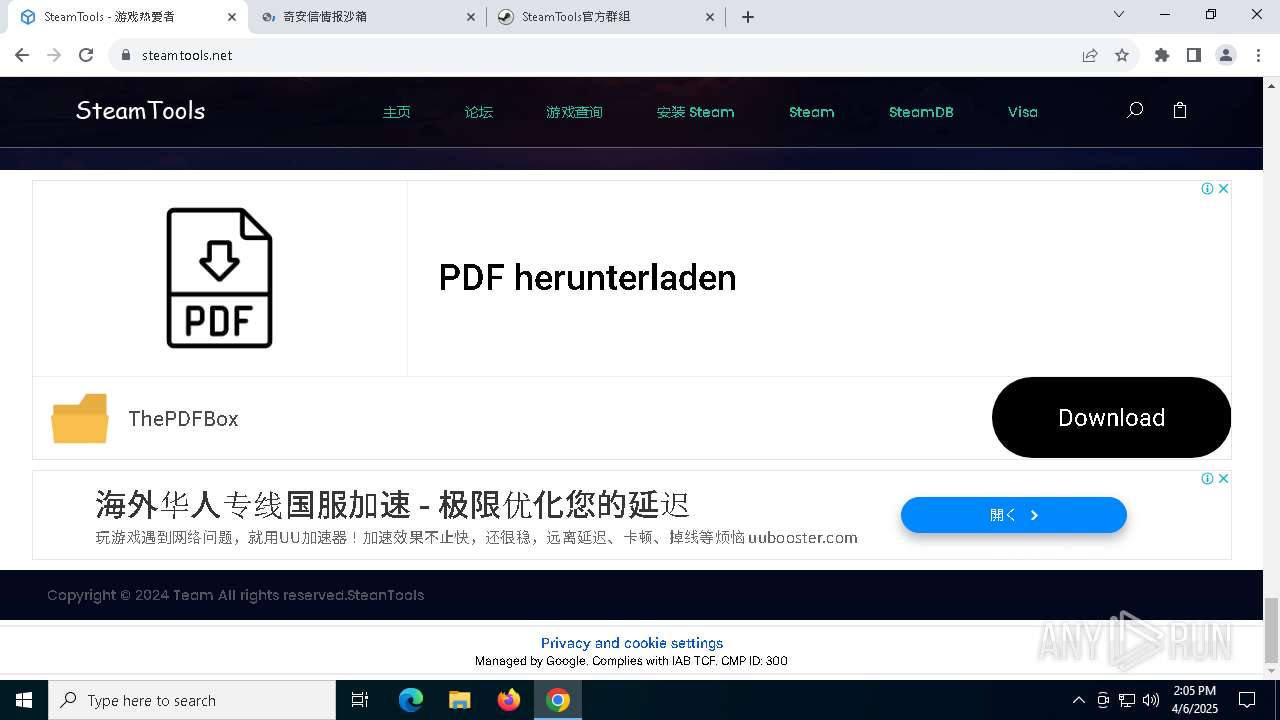Open Windows Task View
The height and width of the screenshot is (720, 1280).
coord(360,700)
